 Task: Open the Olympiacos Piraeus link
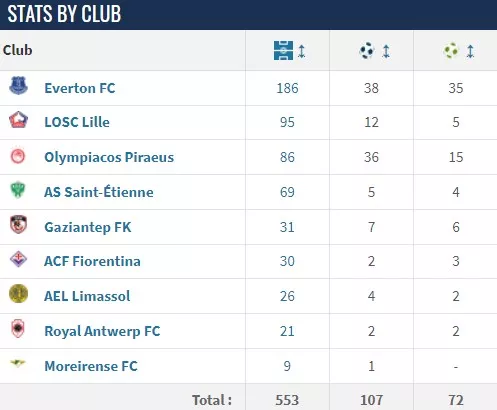(x=109, y=157)
